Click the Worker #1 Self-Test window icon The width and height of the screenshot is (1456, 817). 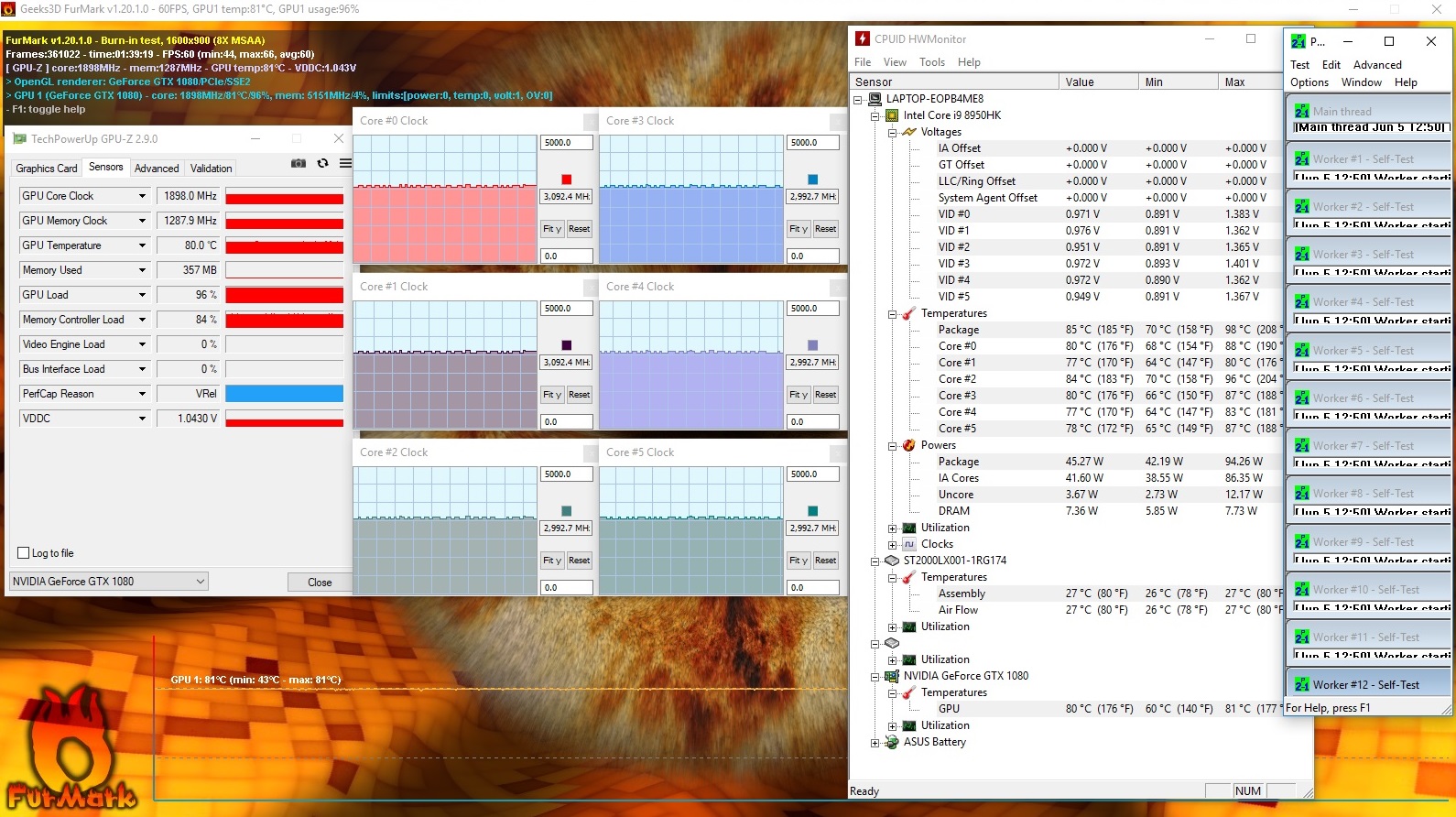click(1301, 159)
